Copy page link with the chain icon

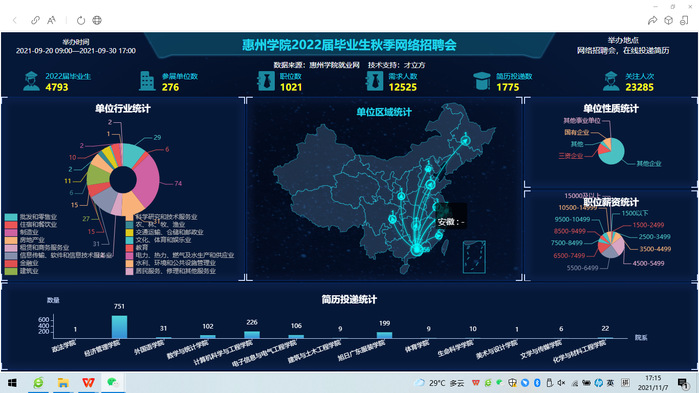(35, 20)
